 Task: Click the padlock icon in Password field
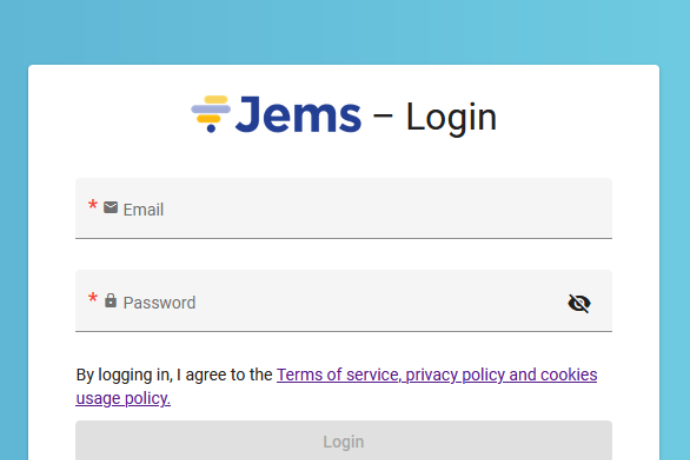[x=111, y=301]
